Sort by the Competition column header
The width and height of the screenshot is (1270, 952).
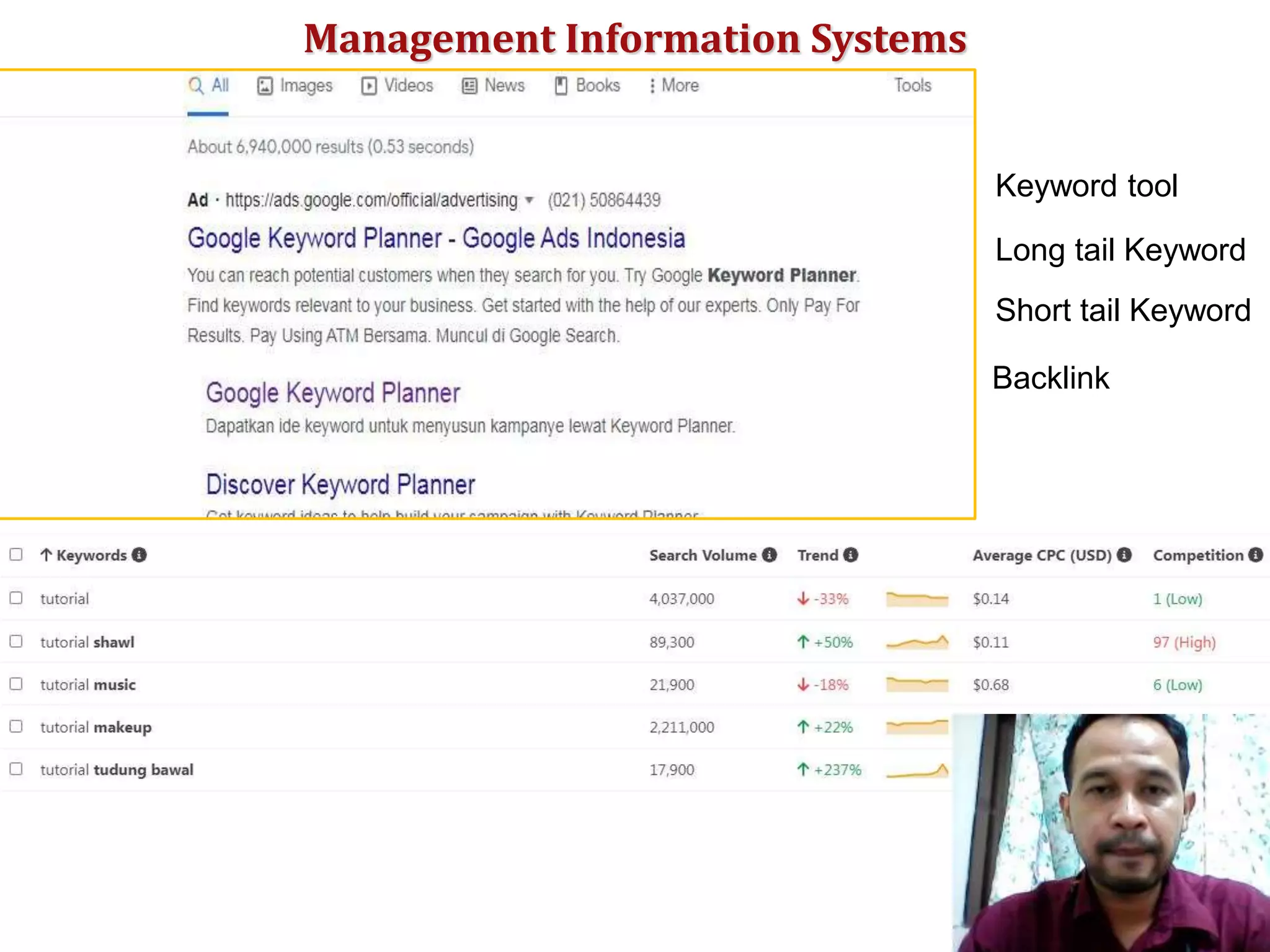pyautogui.click(x=1199, y=555)
